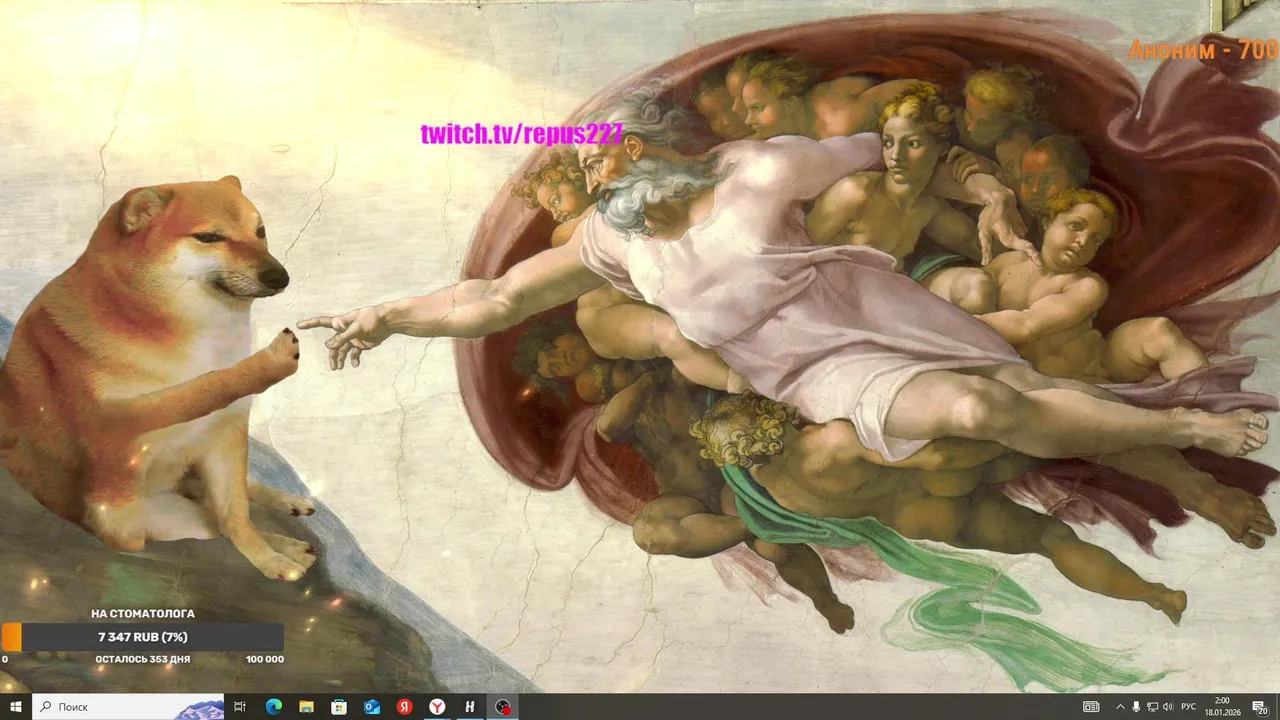The width and height of the screenshot is (1280, 720).
Task: Open the H app on the taskbar
Action: (470, 707)
